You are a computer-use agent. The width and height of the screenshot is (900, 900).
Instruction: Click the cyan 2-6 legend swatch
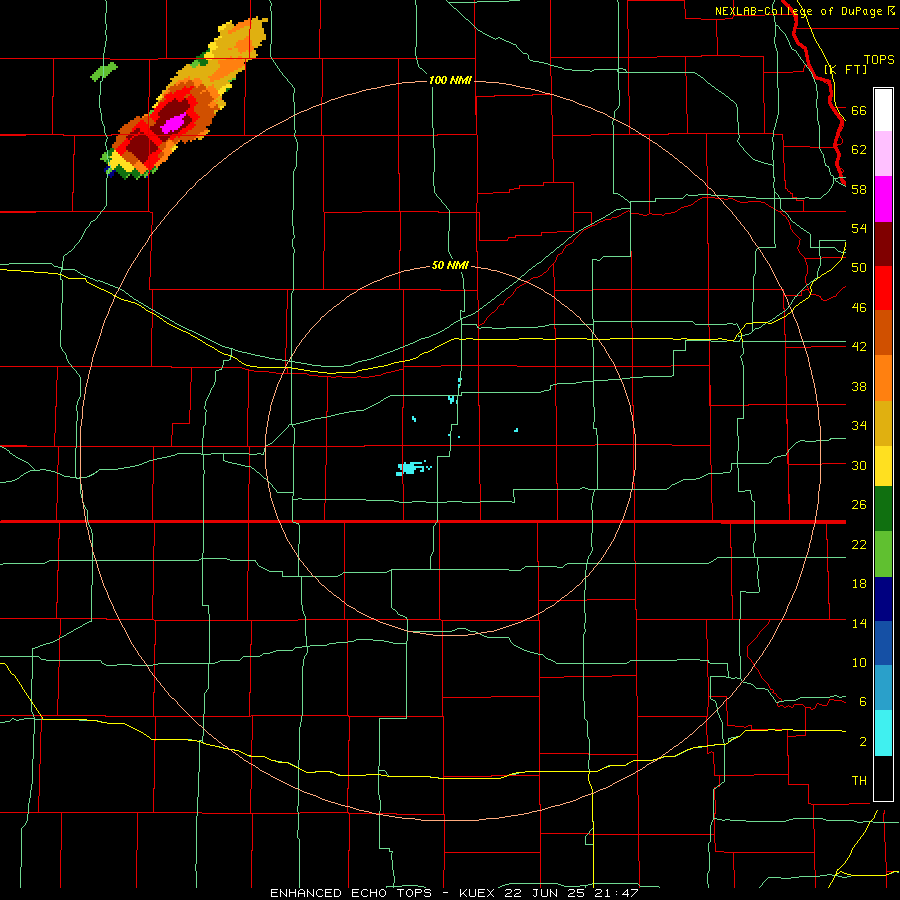pos(883,733)
